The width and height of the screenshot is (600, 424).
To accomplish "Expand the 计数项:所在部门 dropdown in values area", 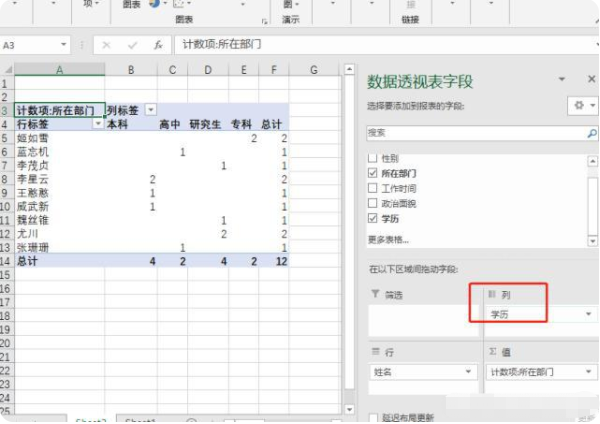I will coord(589,371).
